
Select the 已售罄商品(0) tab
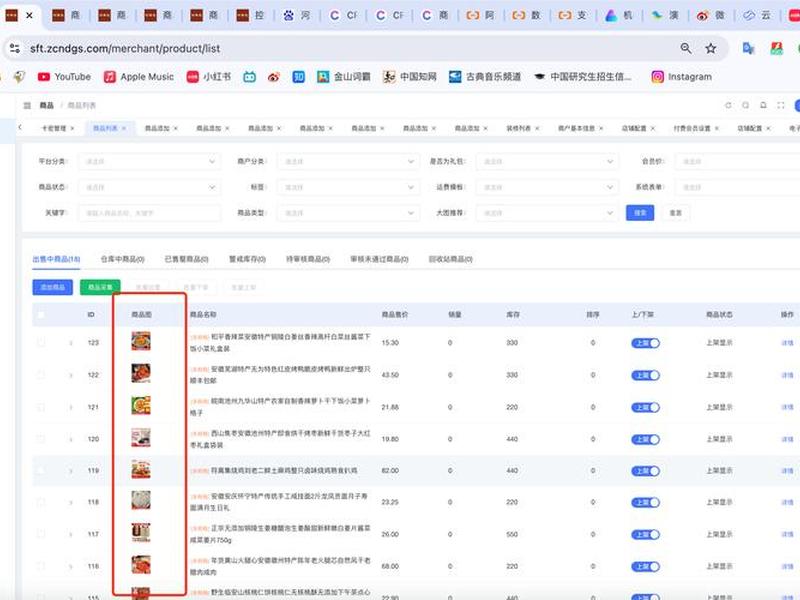186,259
